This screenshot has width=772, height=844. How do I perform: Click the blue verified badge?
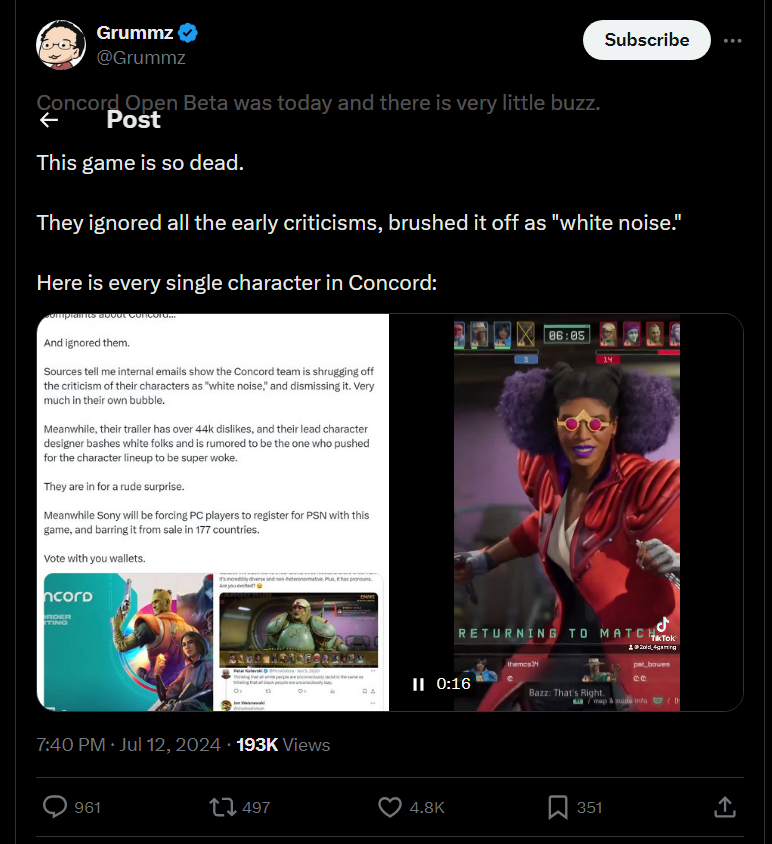pos(188,33)
